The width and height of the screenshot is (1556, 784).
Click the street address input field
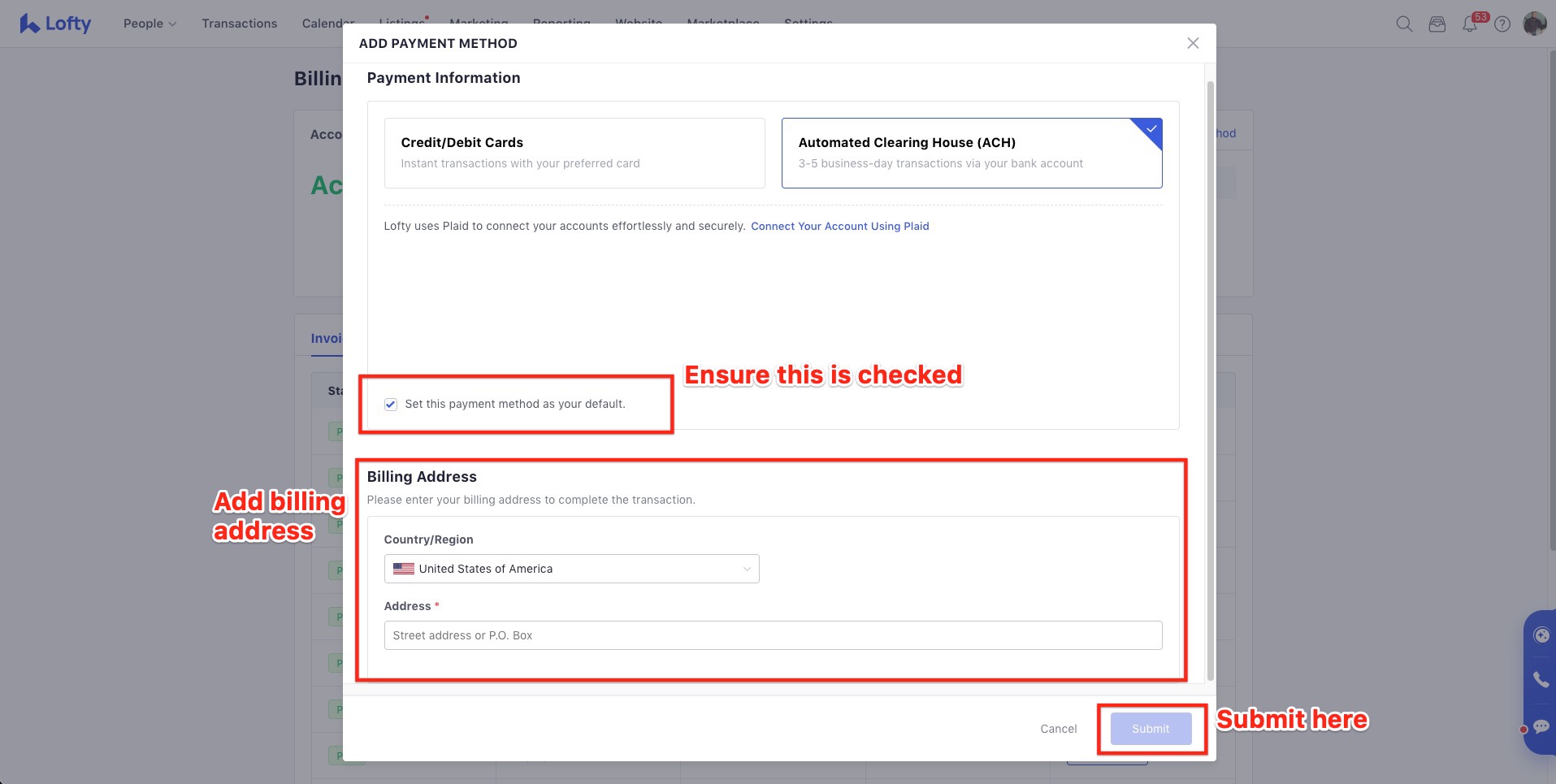772,635
